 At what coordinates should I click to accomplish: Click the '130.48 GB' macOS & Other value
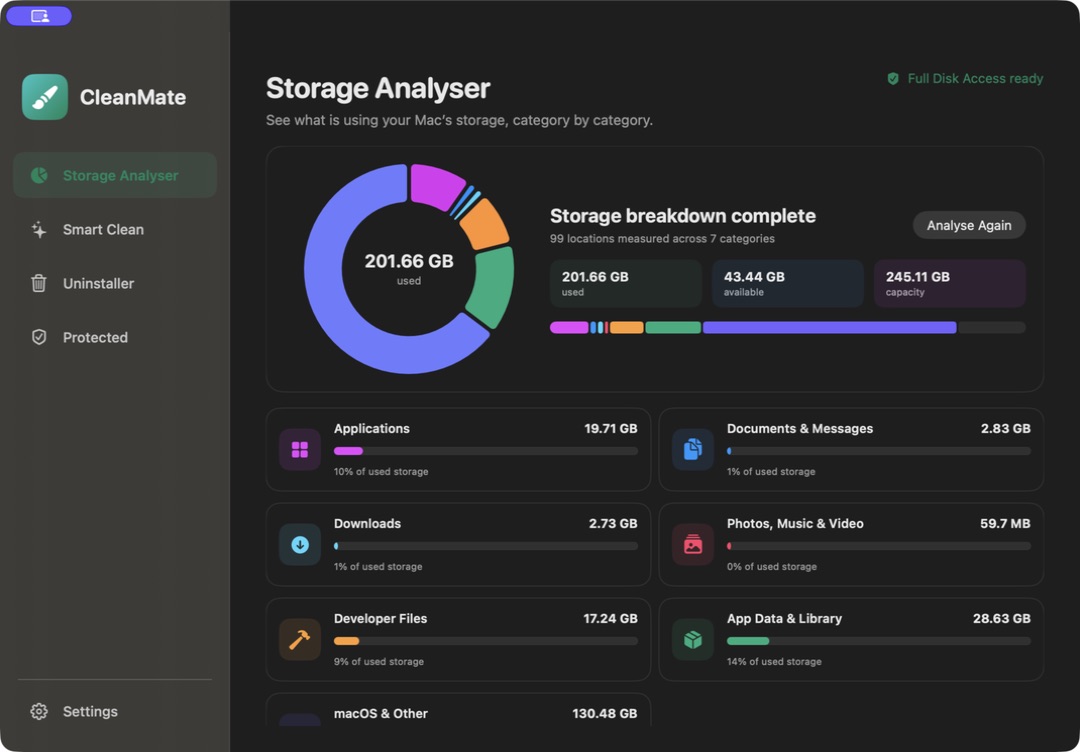[x=605, y=713]
